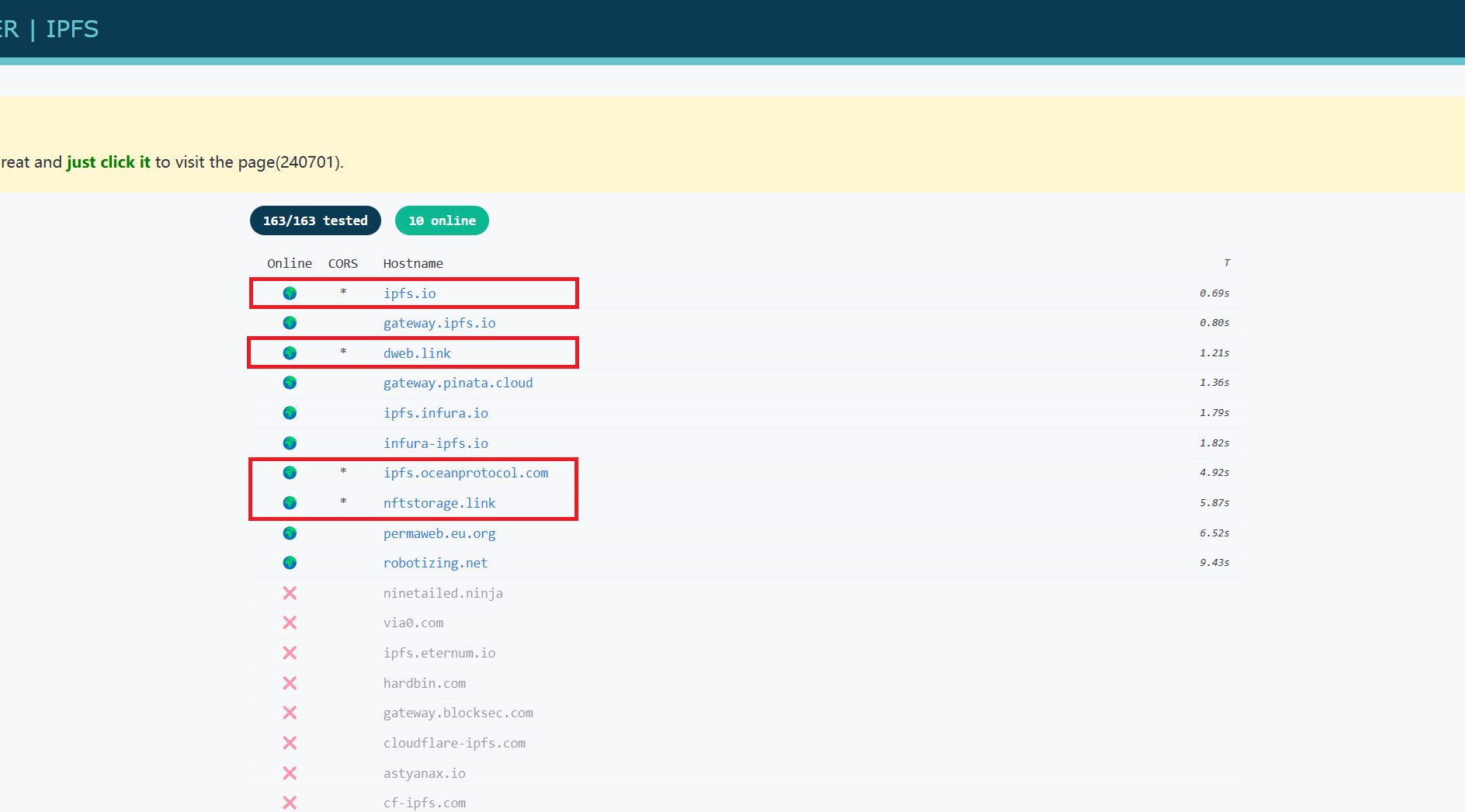Click the T time column header
Screen dimensions: 1465x812
pos(1227,263)
